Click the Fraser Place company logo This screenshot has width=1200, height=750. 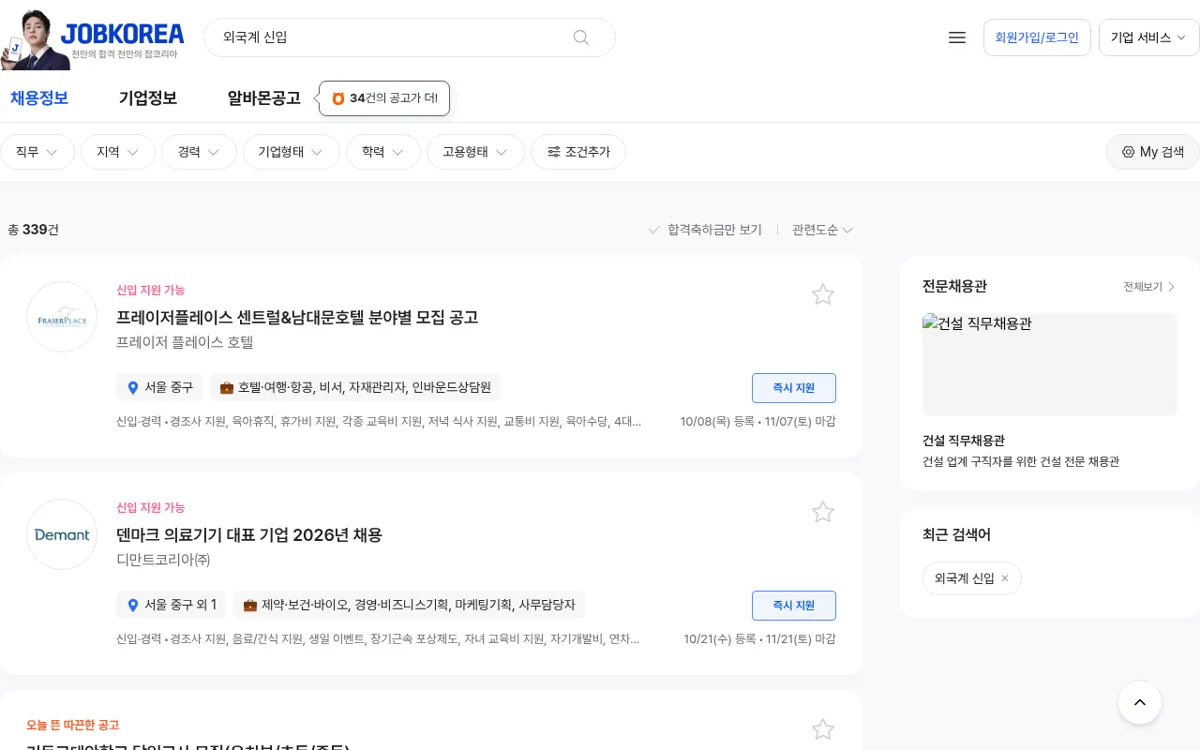(62, 317)
